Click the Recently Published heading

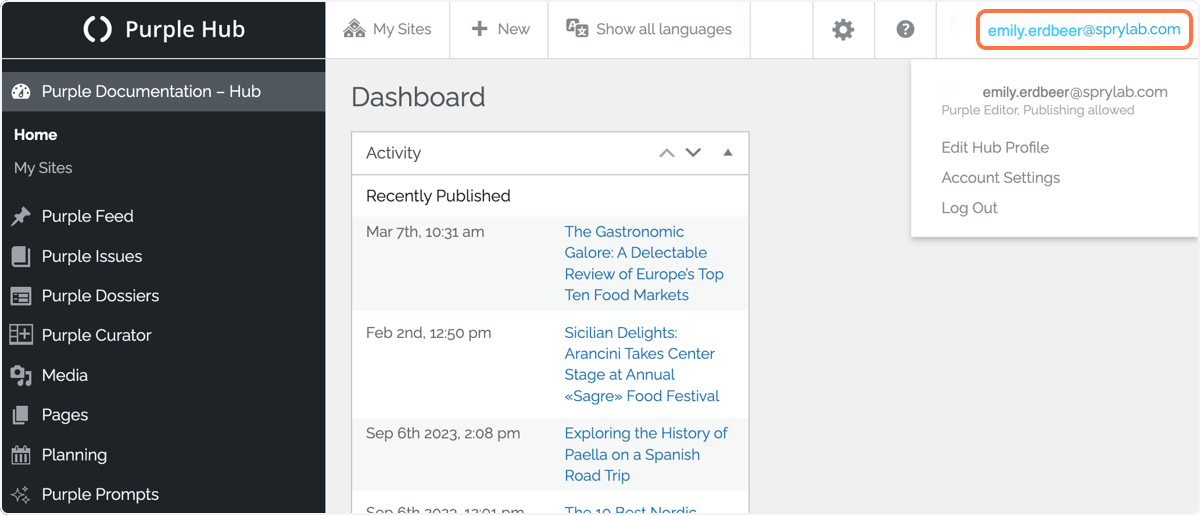point(438,196)
